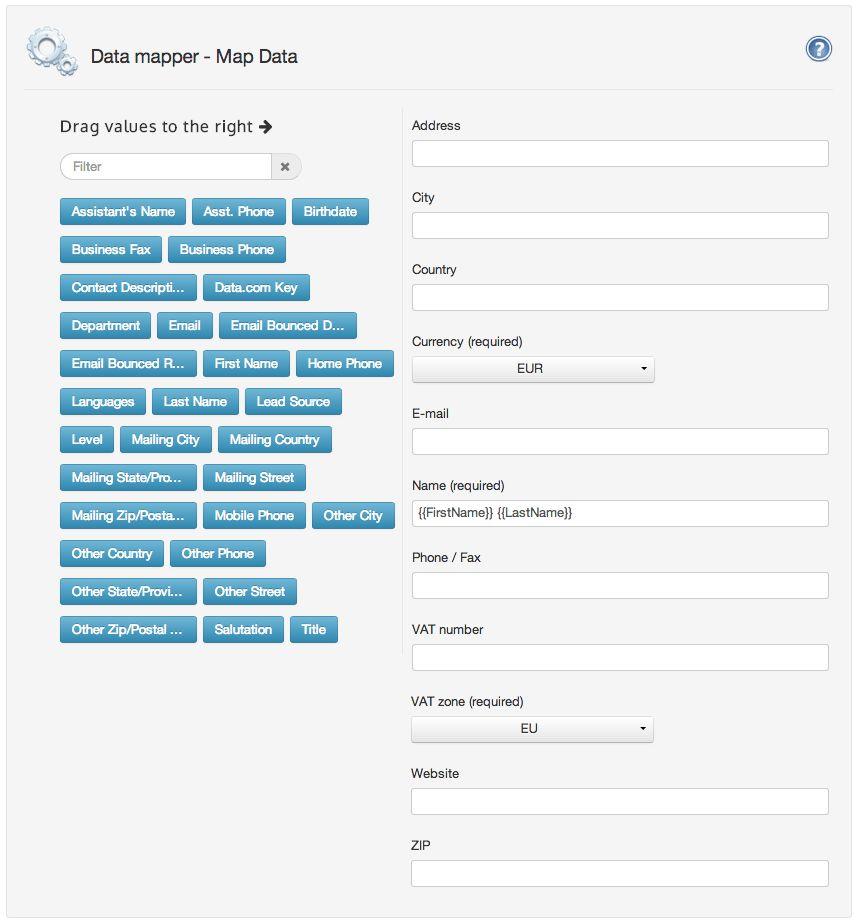Clear the filter with the X icon
856x921 pixels.
coord(285,167)
